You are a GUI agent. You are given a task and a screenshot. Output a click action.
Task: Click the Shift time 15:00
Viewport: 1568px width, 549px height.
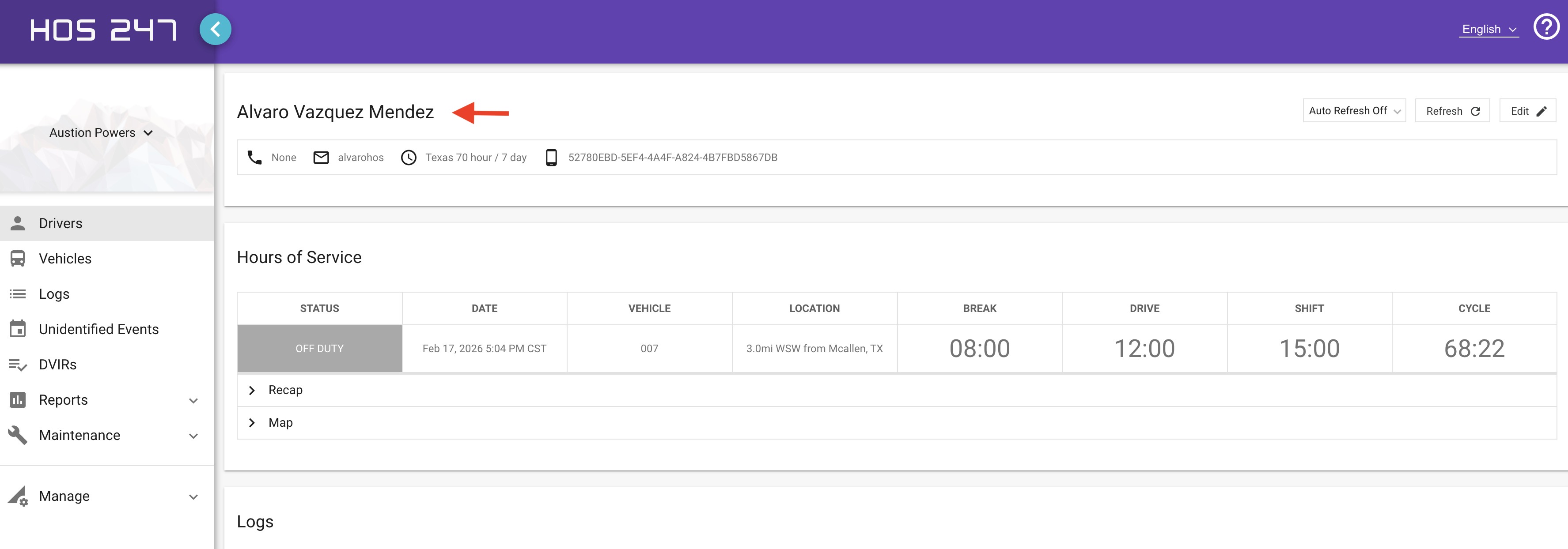[x=1309, y=348]
